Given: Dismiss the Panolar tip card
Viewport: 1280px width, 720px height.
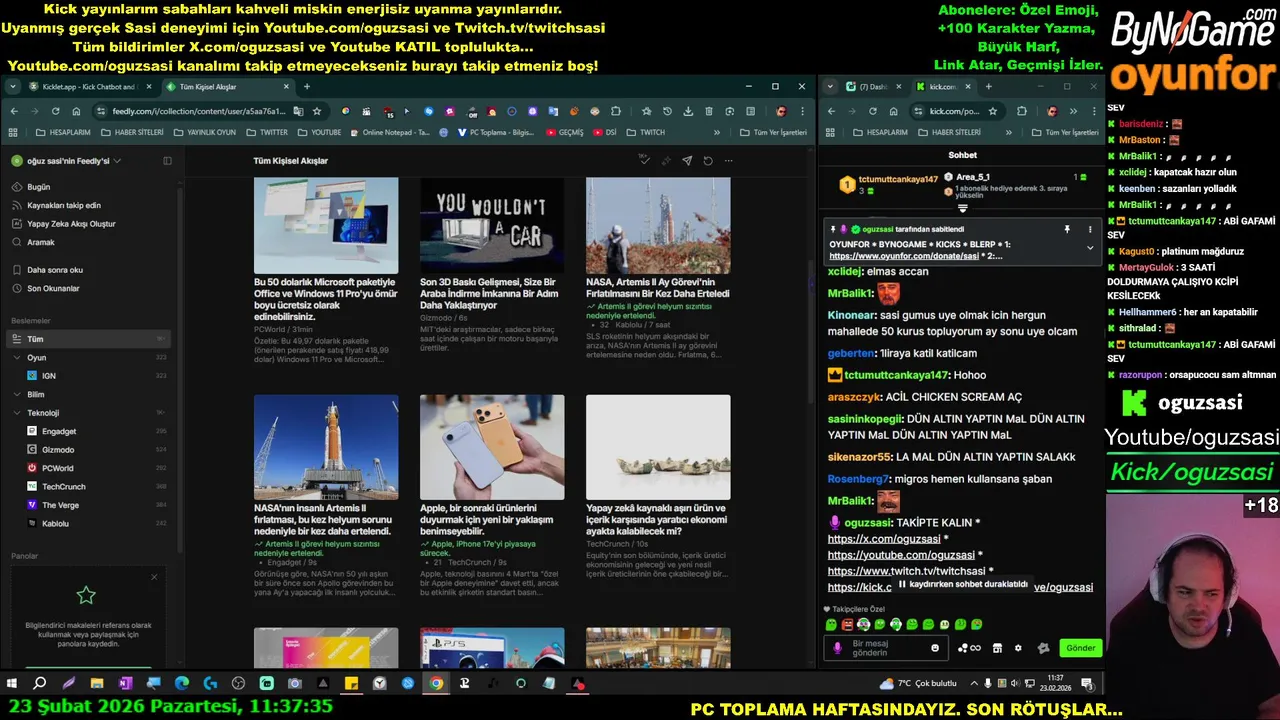Looking at the screenshot, I should pyautogui.click(x=154, y=577).
